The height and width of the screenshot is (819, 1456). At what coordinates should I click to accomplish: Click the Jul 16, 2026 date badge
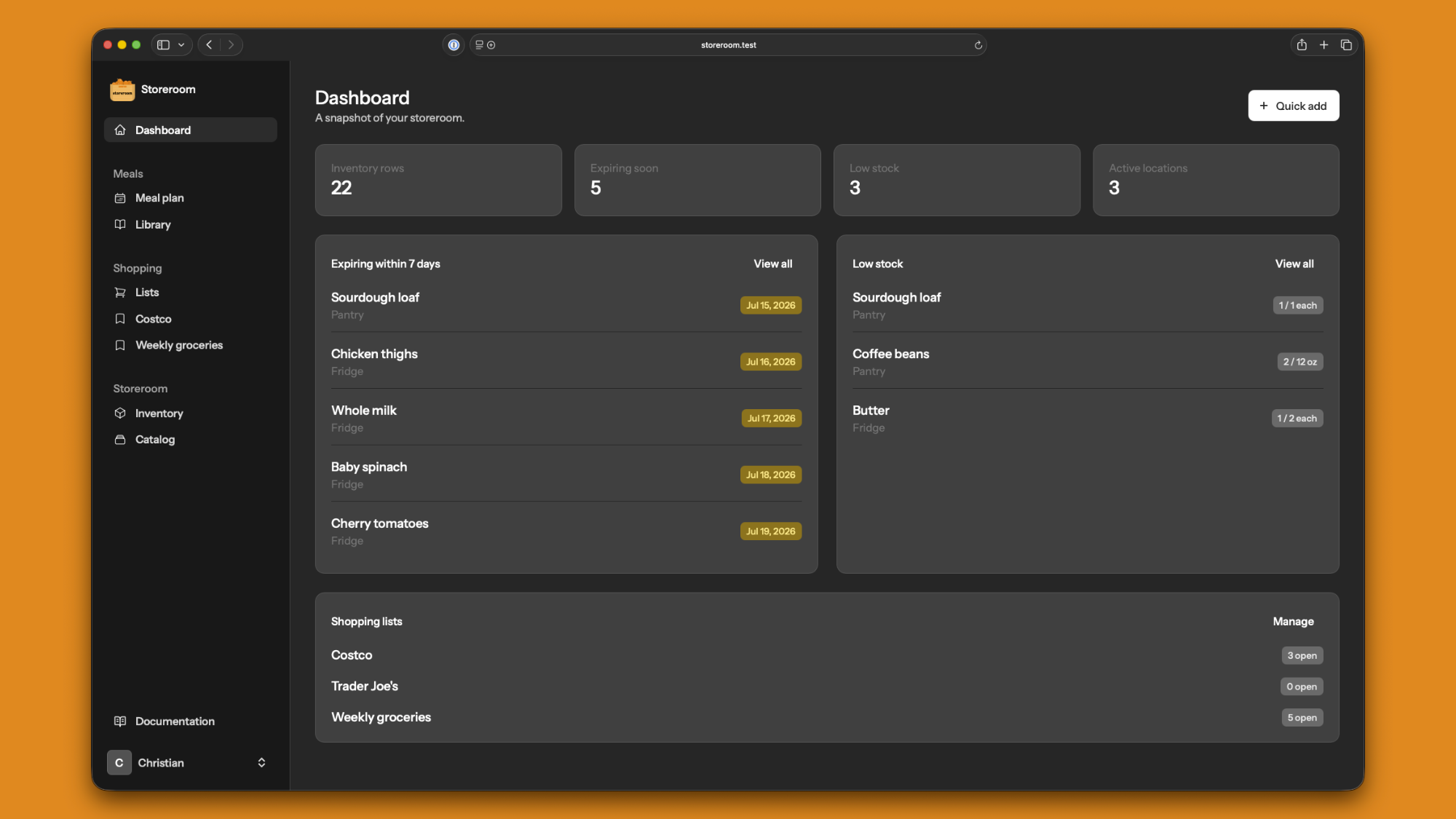[x=770, y=362]
